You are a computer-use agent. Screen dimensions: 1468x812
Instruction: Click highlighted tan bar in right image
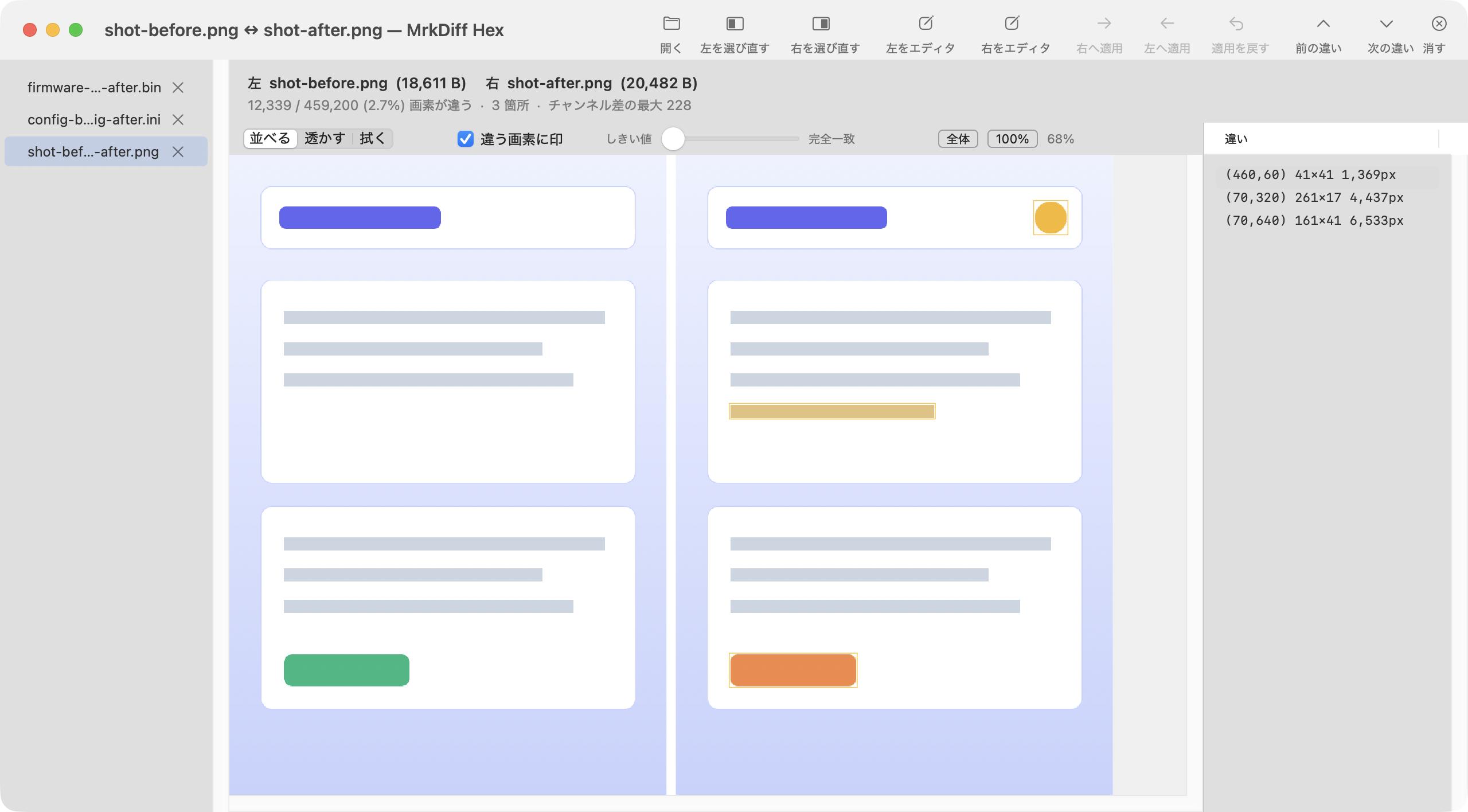pos(831,411)
